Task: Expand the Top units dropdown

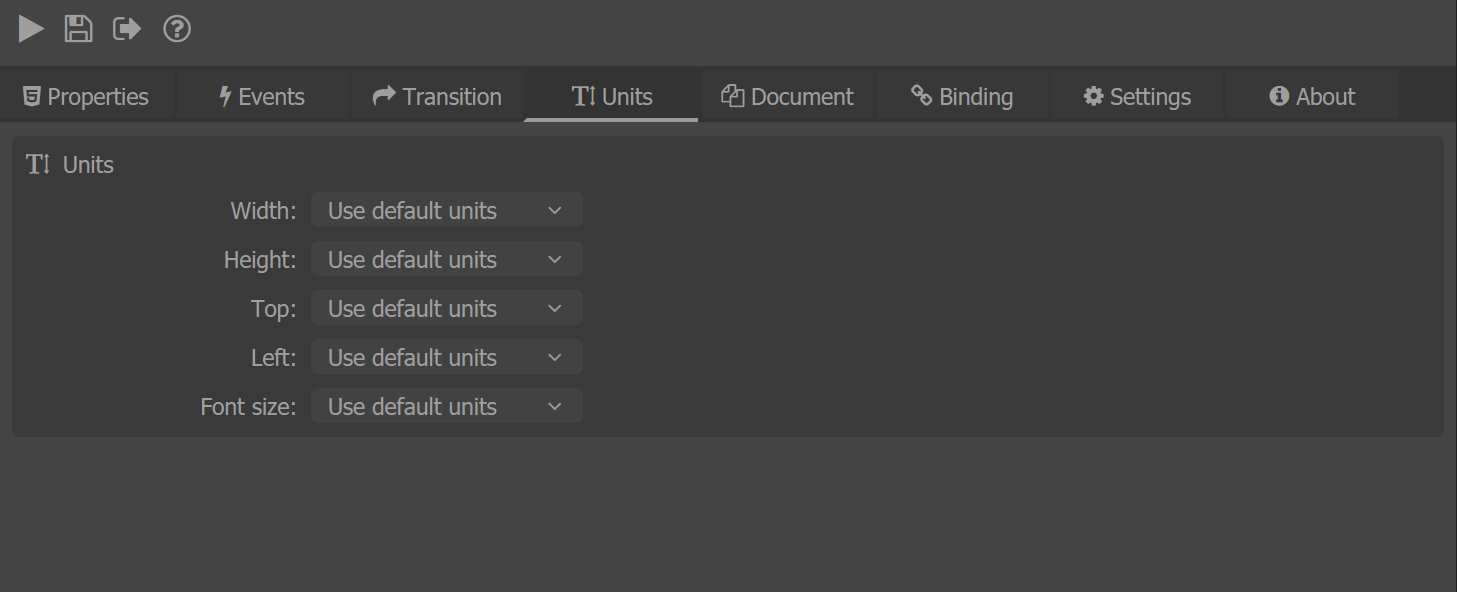Action: pyautogui.click(x=446, y=308)
